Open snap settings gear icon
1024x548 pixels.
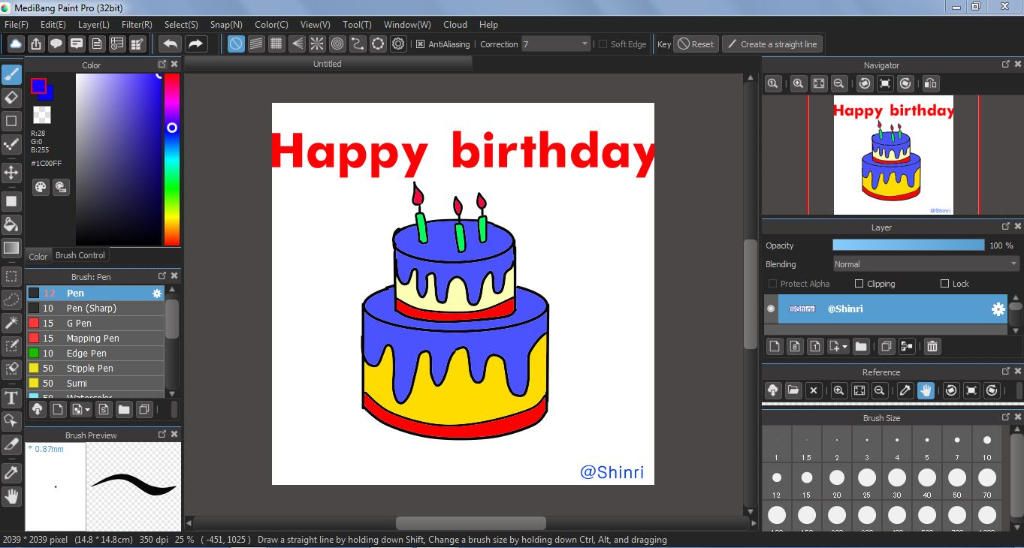pyautogui.click(x=398, y=44)
